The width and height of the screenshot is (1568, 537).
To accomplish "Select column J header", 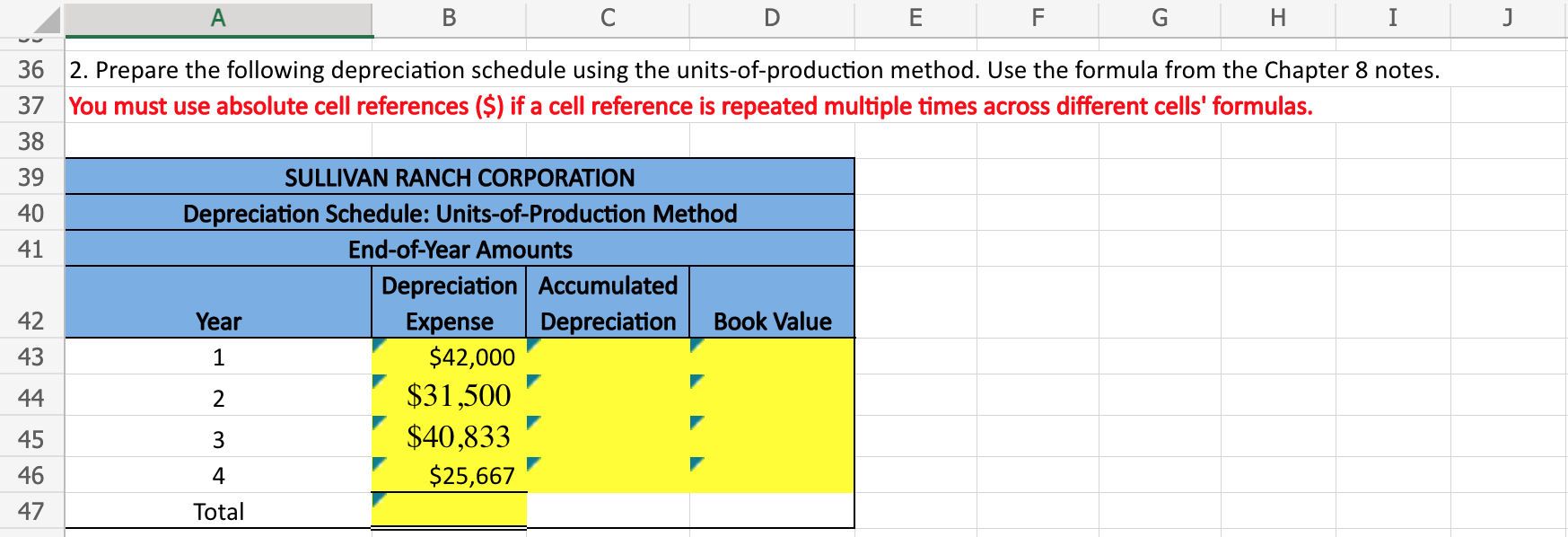I will 1508,18.
